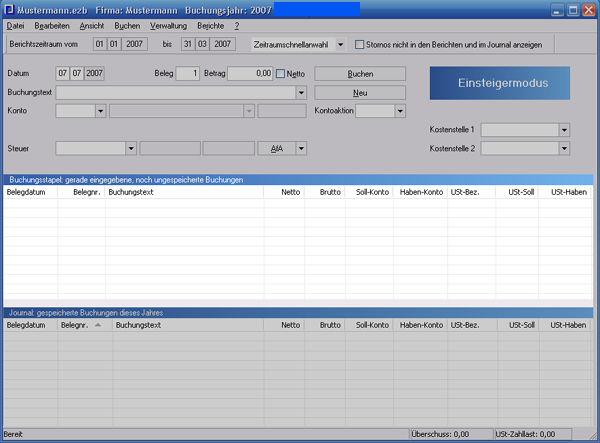Click the Einsteigermodus banner button

tap(500, 83)
